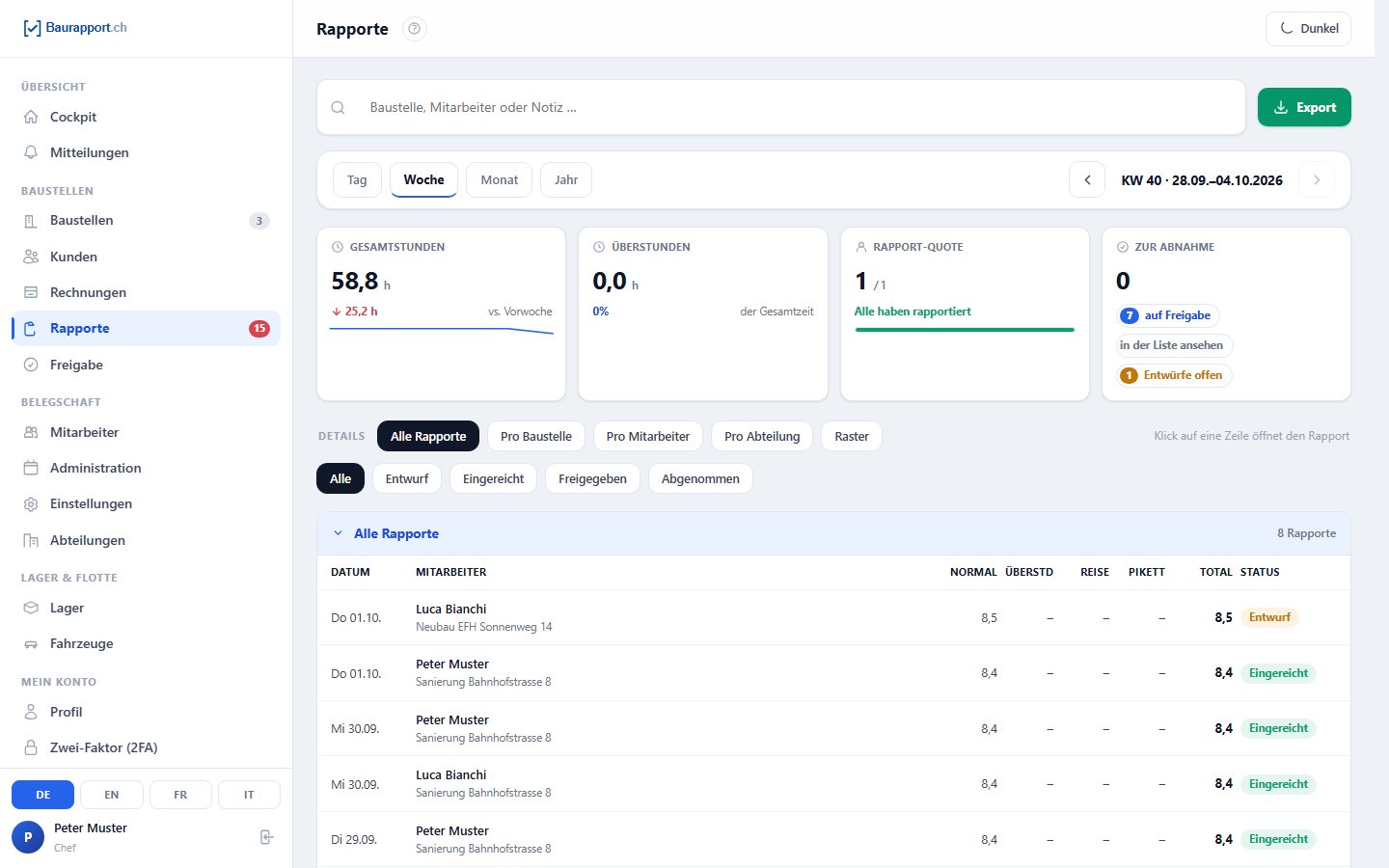Screen dimensions: 1389x868
Task: Click 'in der Liste ansehen' link
Action: coord(1174,345)
